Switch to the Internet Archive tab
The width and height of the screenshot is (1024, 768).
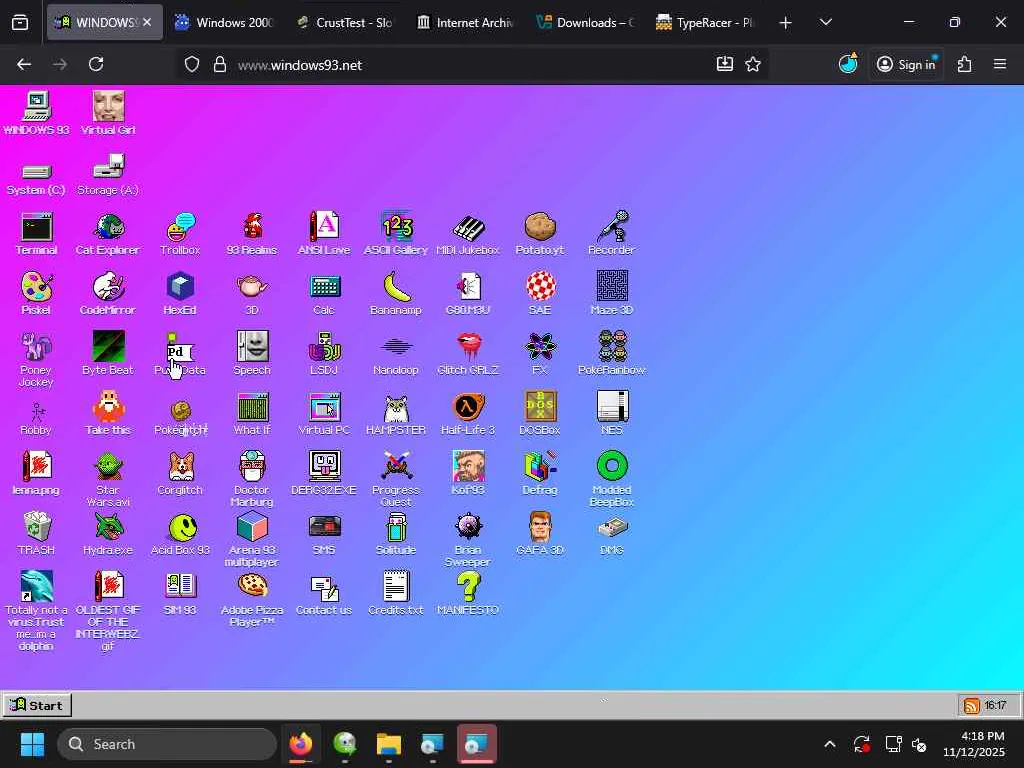464,22
